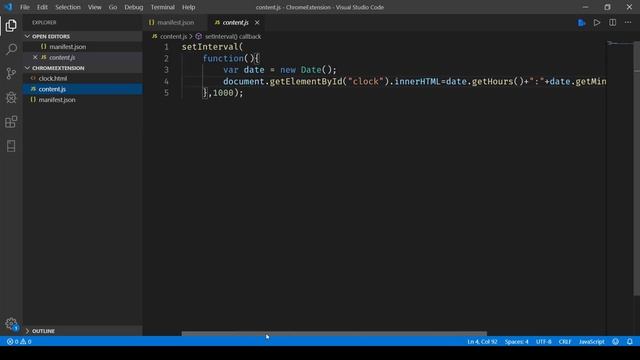Click the horizontal editor scrollbar
640x360 pixels.
[334, 333]
